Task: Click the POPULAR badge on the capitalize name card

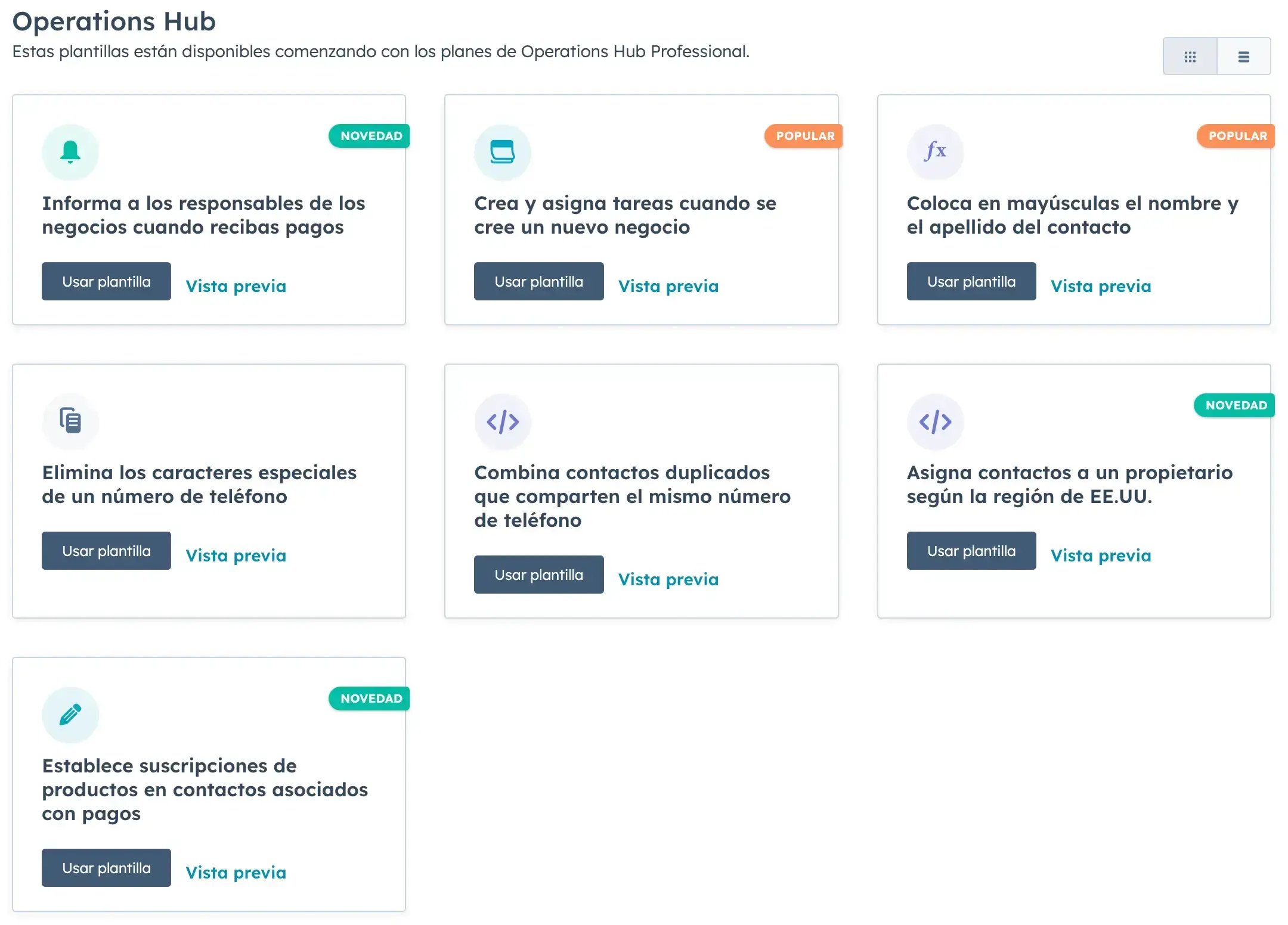Action: click(x=1236, y=136)
